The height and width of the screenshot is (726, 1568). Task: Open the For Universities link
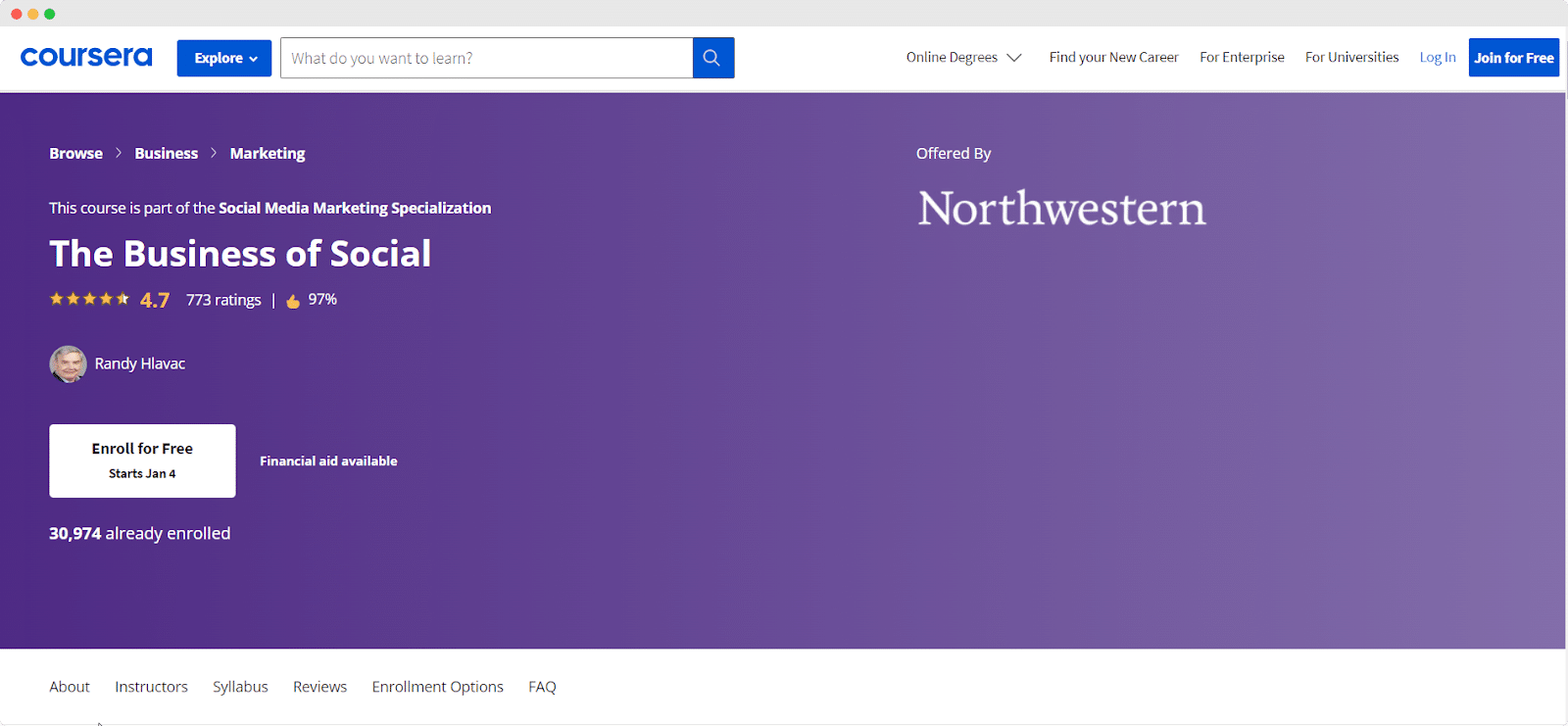coord(1351,57)
